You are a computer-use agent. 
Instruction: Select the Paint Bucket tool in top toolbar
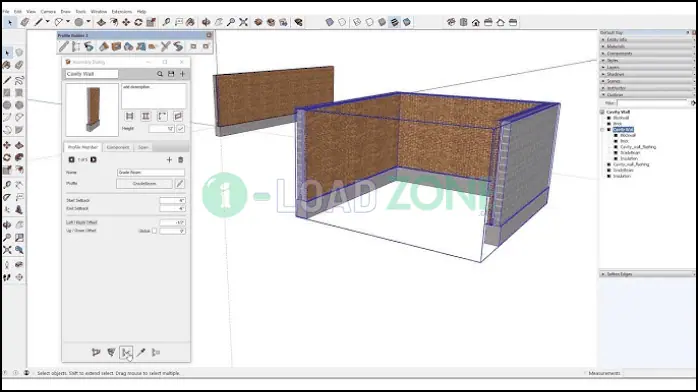coord(191,22)
